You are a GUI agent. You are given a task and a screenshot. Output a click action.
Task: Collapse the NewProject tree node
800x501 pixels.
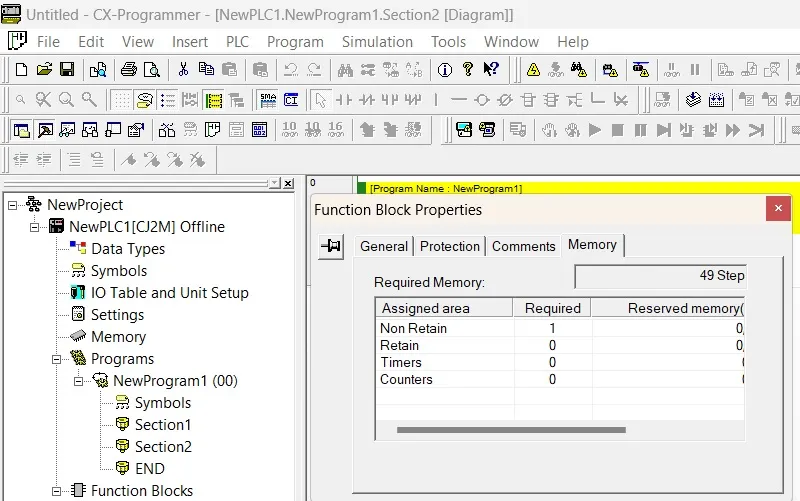click(13, 205)
